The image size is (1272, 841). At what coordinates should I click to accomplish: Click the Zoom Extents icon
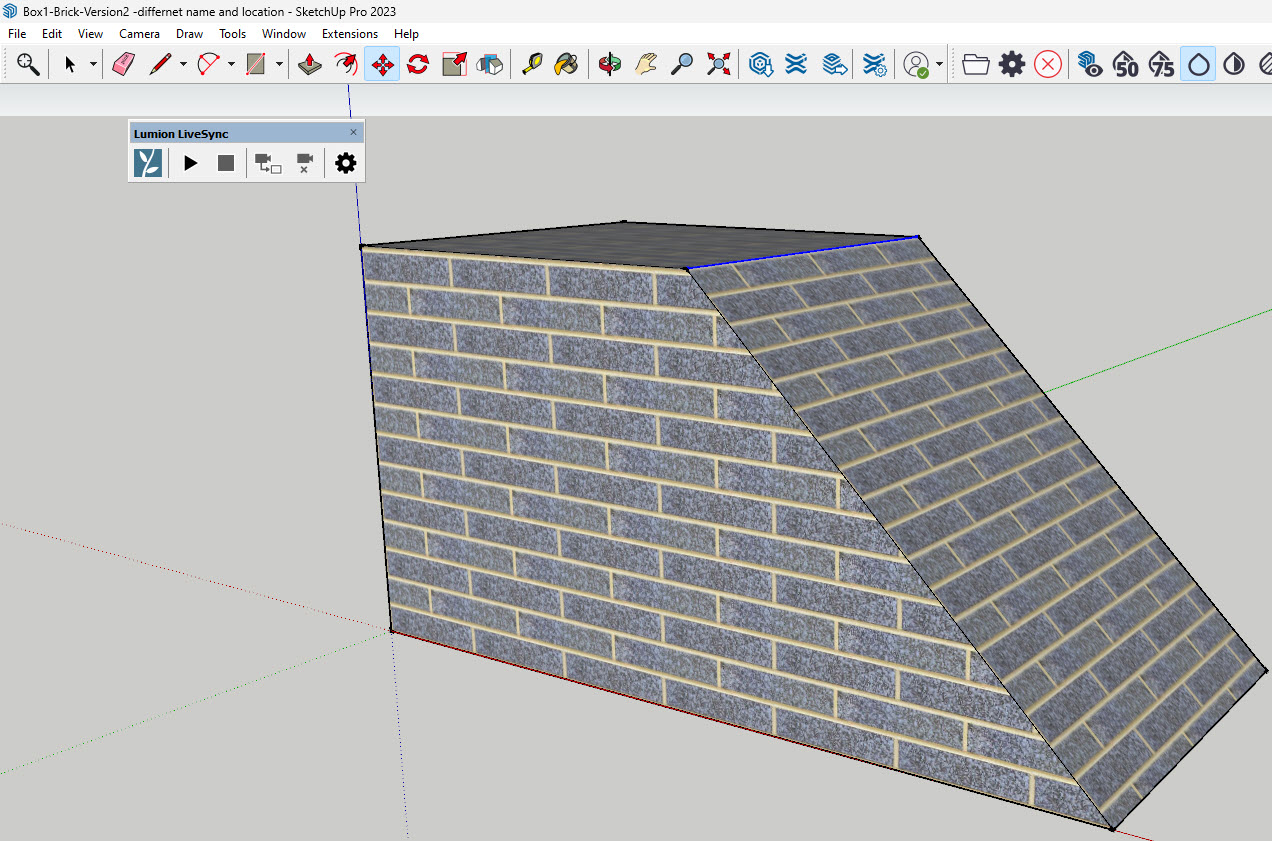tap(718, 65)
